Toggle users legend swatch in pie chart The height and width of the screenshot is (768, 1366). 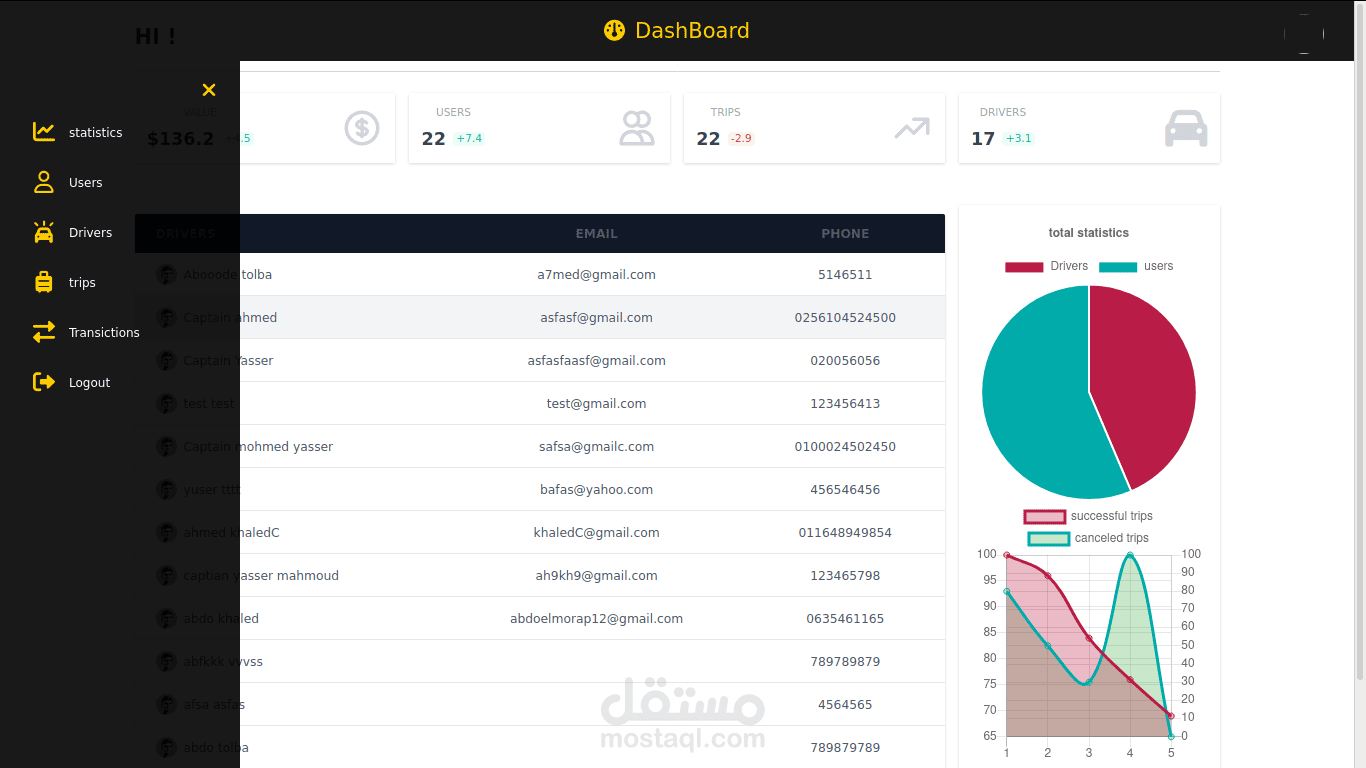pyautogui.click(x=1118, y=267)
